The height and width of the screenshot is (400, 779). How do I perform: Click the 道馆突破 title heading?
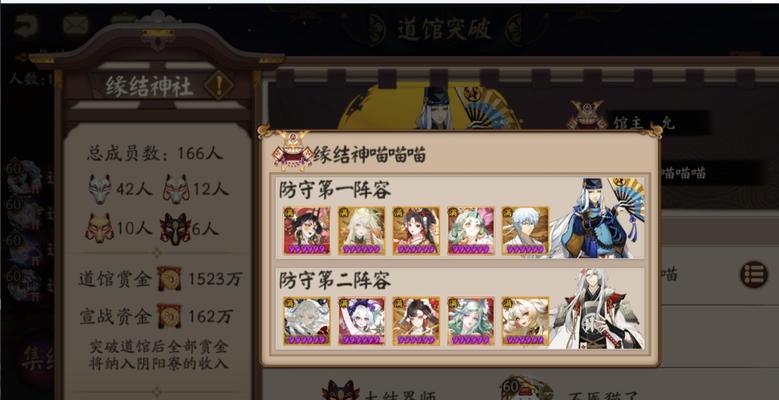[445, 29]
